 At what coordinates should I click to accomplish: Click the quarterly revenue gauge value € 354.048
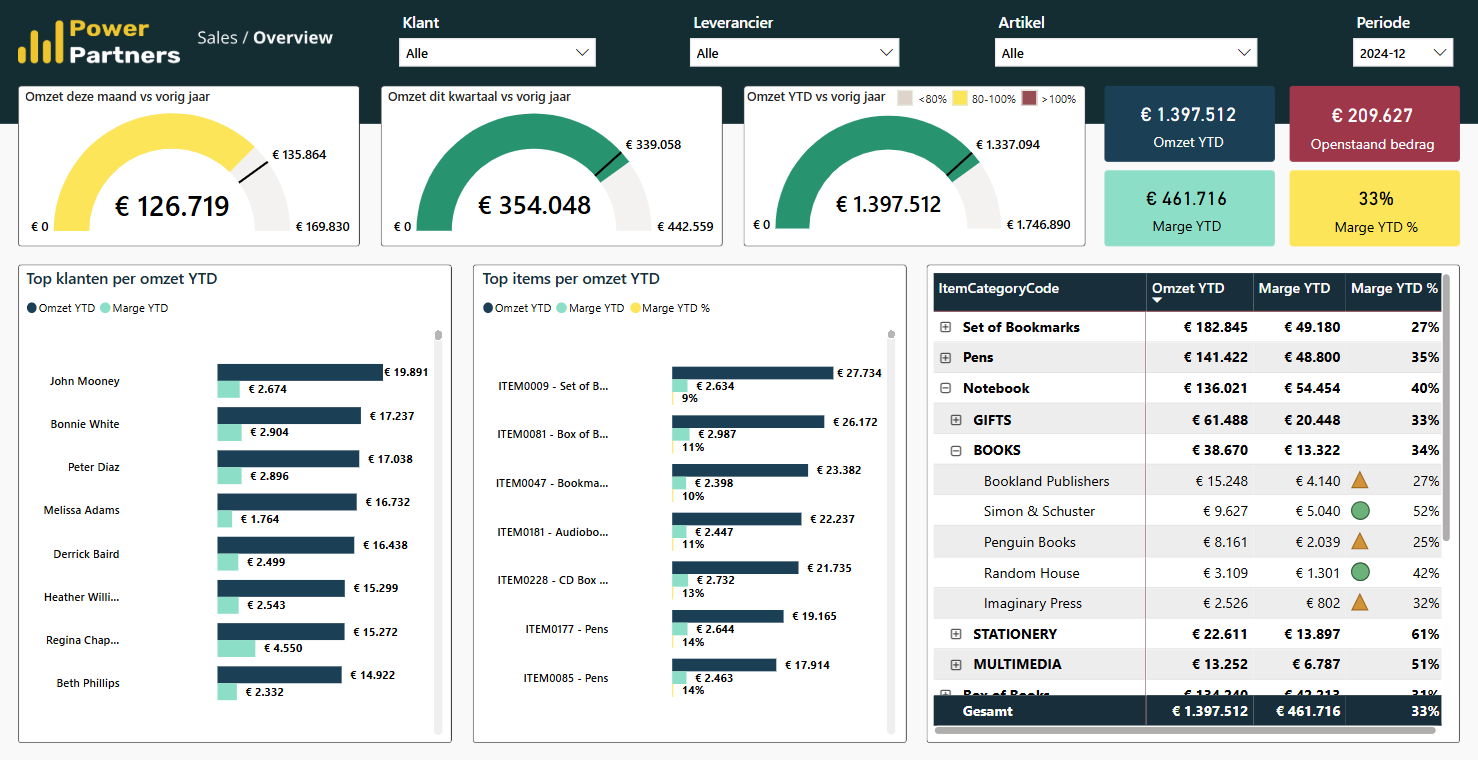[534, 204]
